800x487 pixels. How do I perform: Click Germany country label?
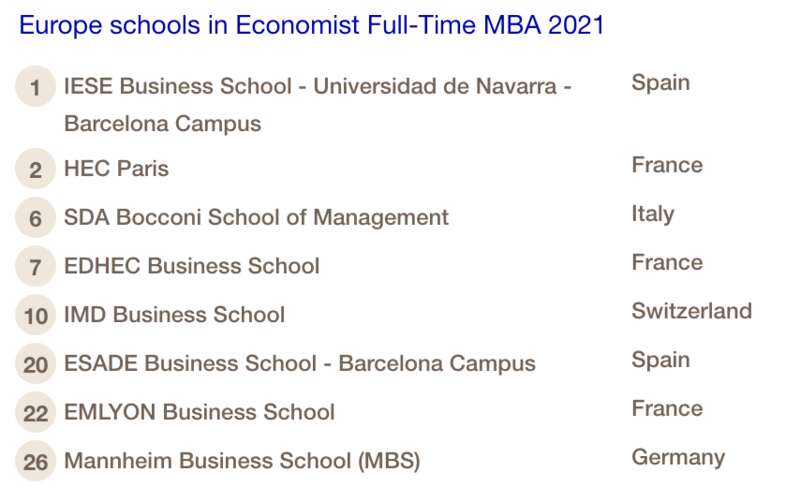[678, 458]
